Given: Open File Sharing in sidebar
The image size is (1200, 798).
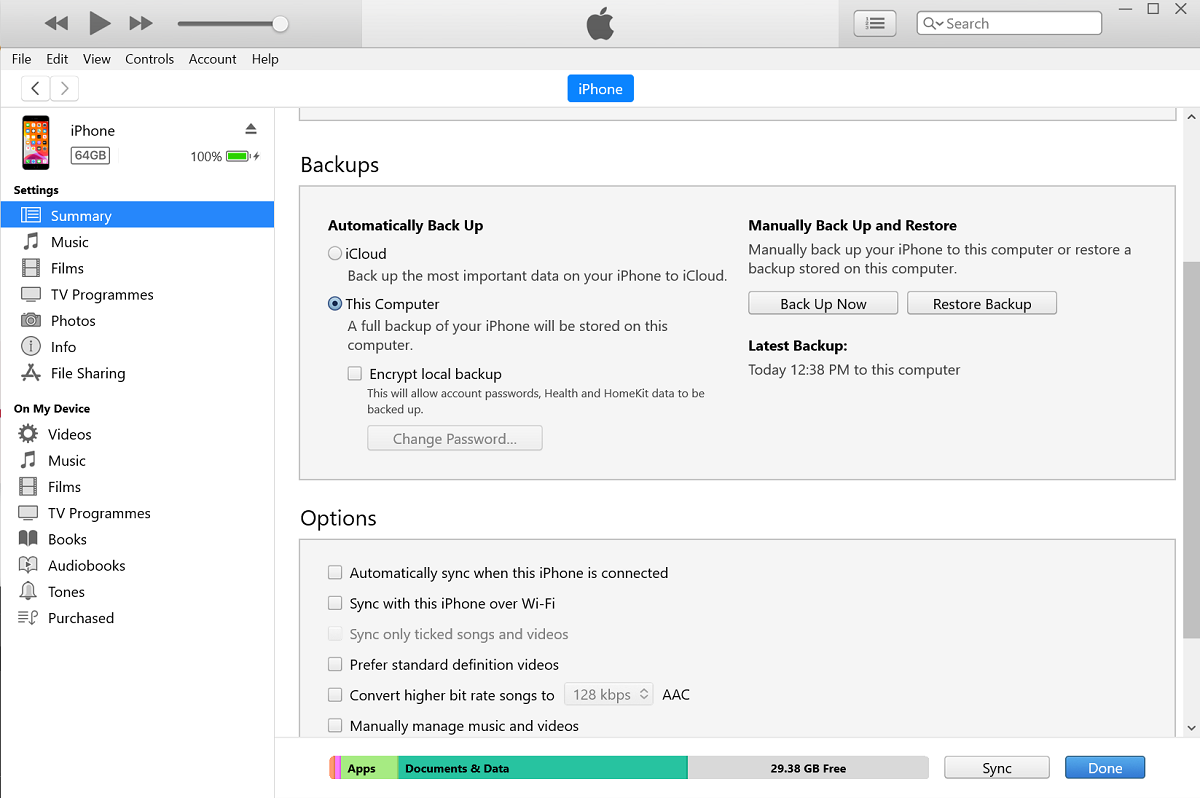Looking at the screenshot, I should coord(88,373).
